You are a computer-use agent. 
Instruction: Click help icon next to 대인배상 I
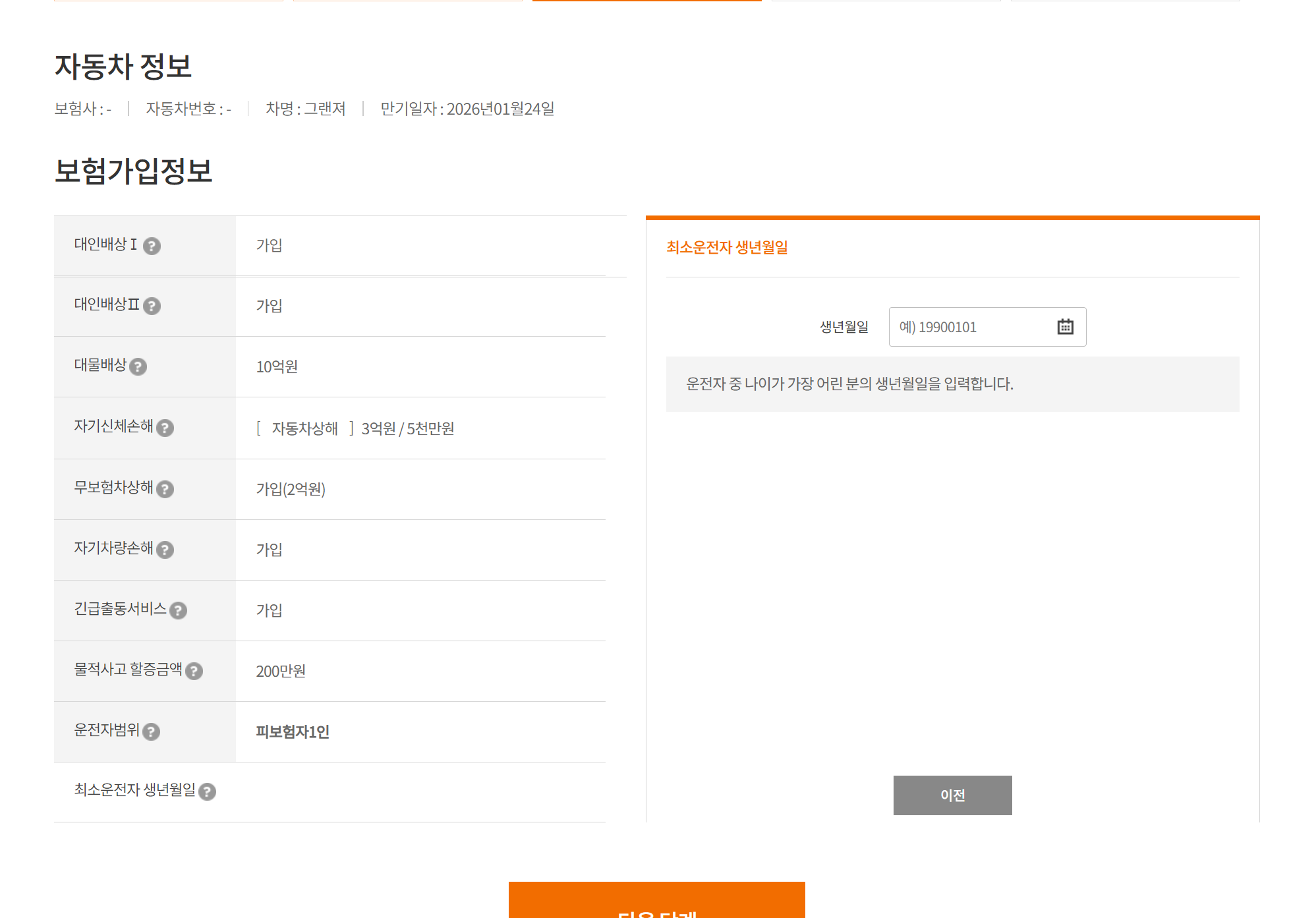tap(152, 246)
